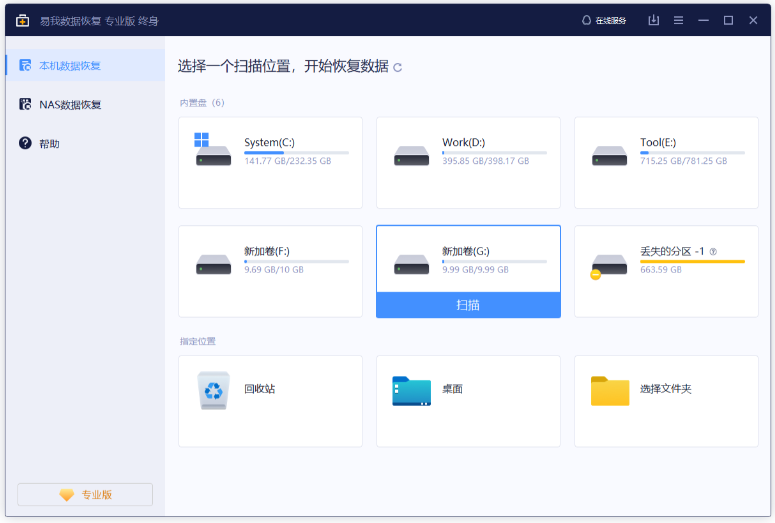Click the 专业版 upgrade button
The width and height of the screenshot is (775, 523).
pos(85,494)
